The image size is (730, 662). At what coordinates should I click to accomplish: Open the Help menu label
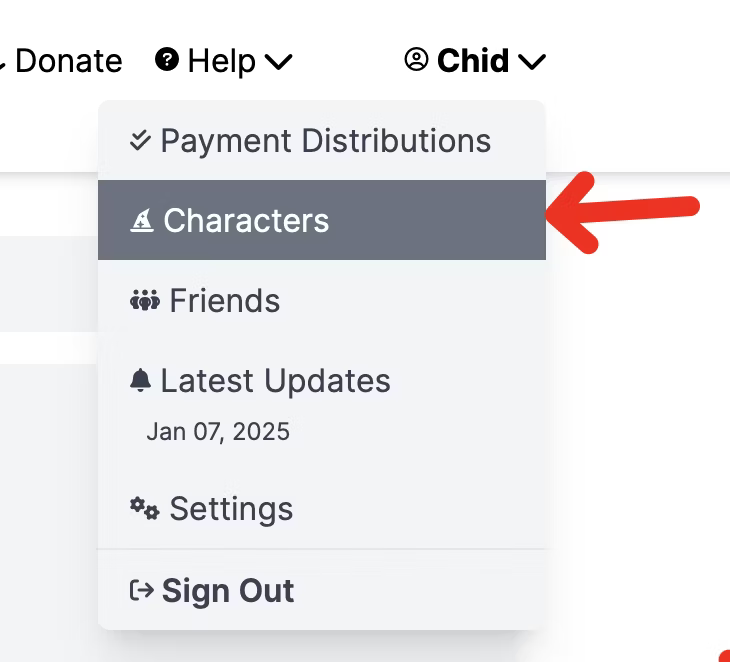(x=222, y=61)
